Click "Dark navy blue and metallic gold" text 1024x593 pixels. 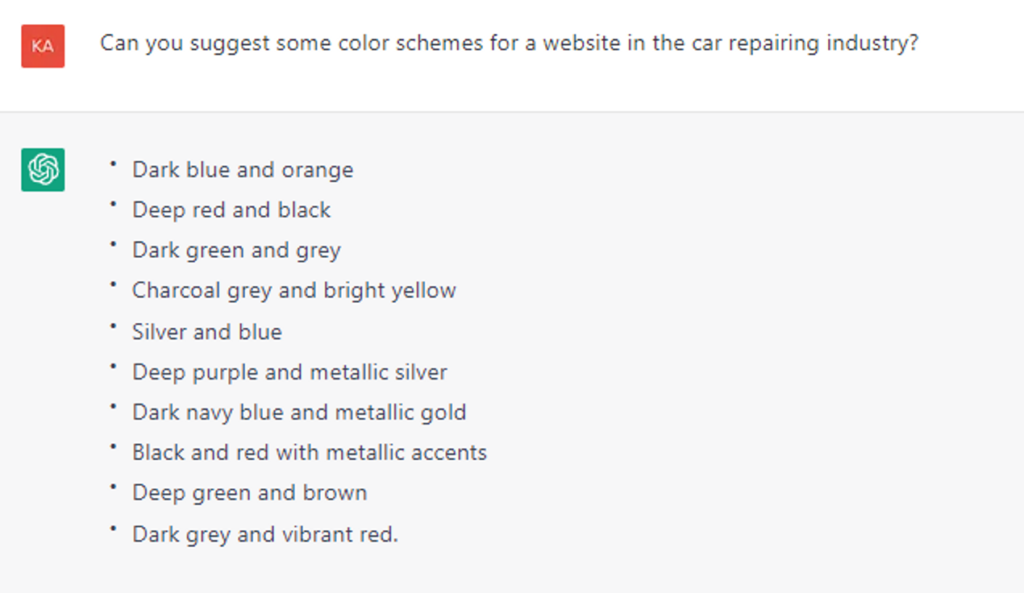click(x=299, y=412)
